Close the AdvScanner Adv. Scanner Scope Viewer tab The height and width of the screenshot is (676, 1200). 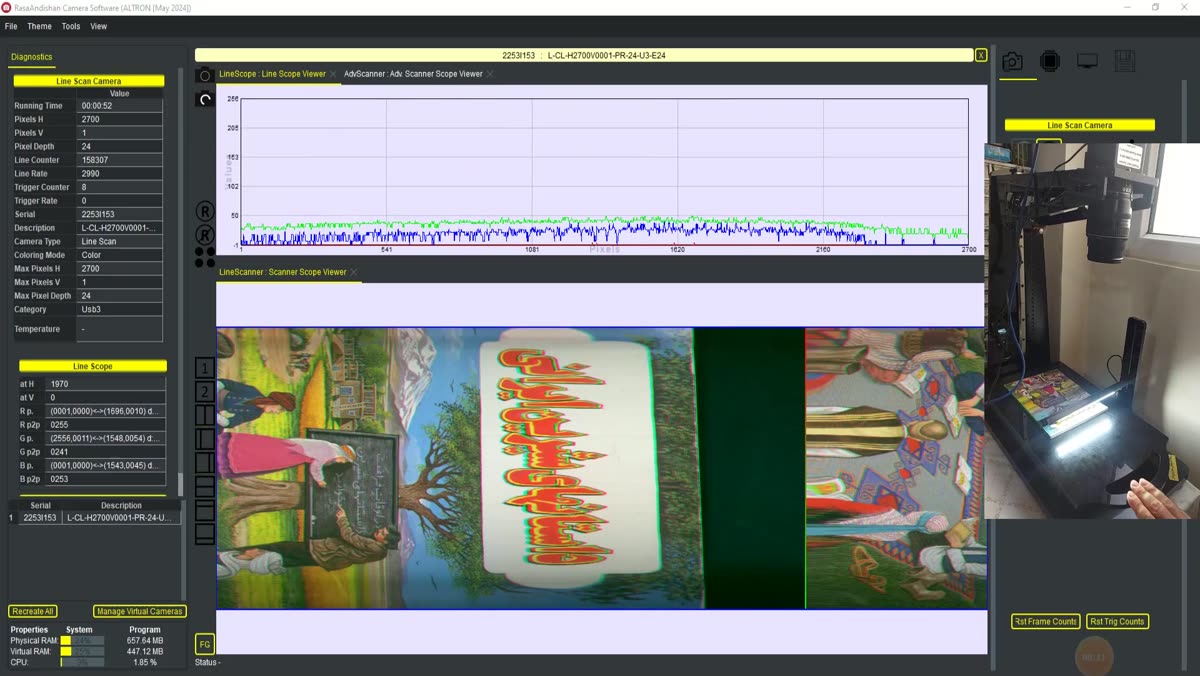pos(490,74)
